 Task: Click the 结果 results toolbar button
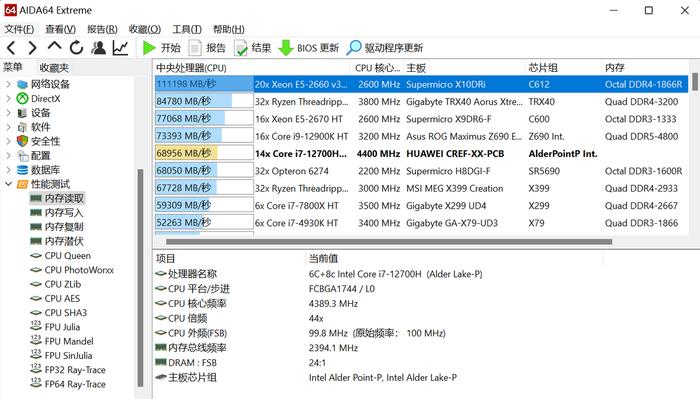click(x=252, y=48)
